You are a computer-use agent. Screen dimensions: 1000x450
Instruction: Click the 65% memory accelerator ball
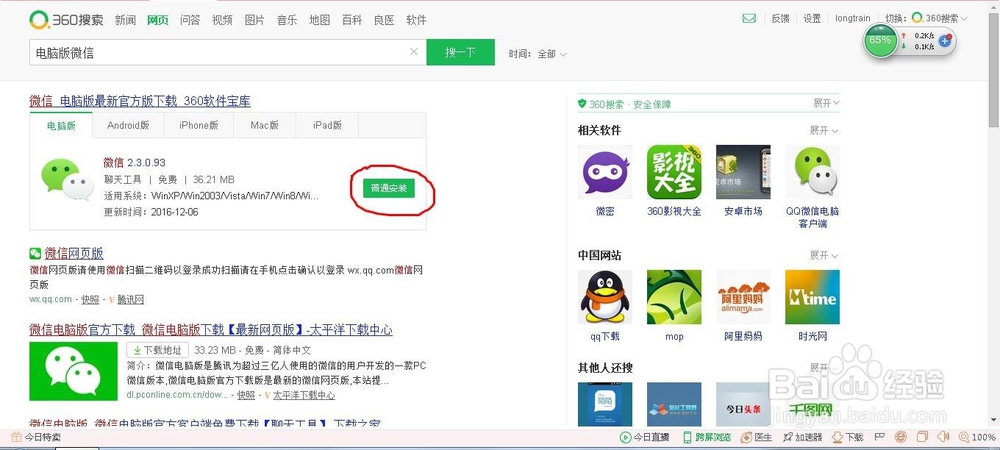[879, 40]
